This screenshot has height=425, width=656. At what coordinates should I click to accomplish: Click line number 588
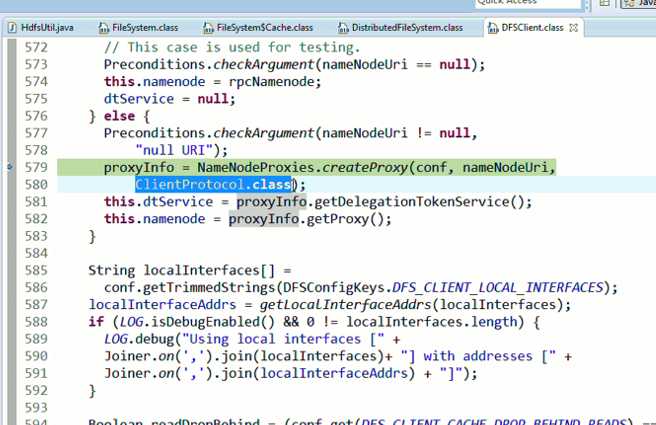point(36,322)
